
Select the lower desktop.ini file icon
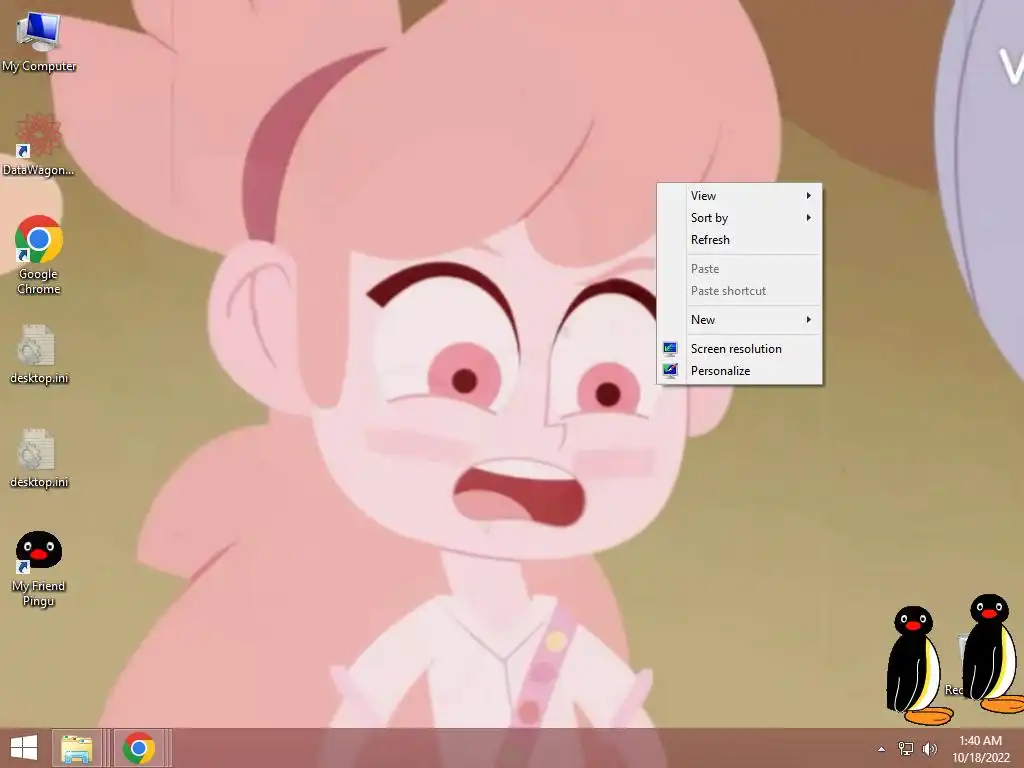pos(39,458)
